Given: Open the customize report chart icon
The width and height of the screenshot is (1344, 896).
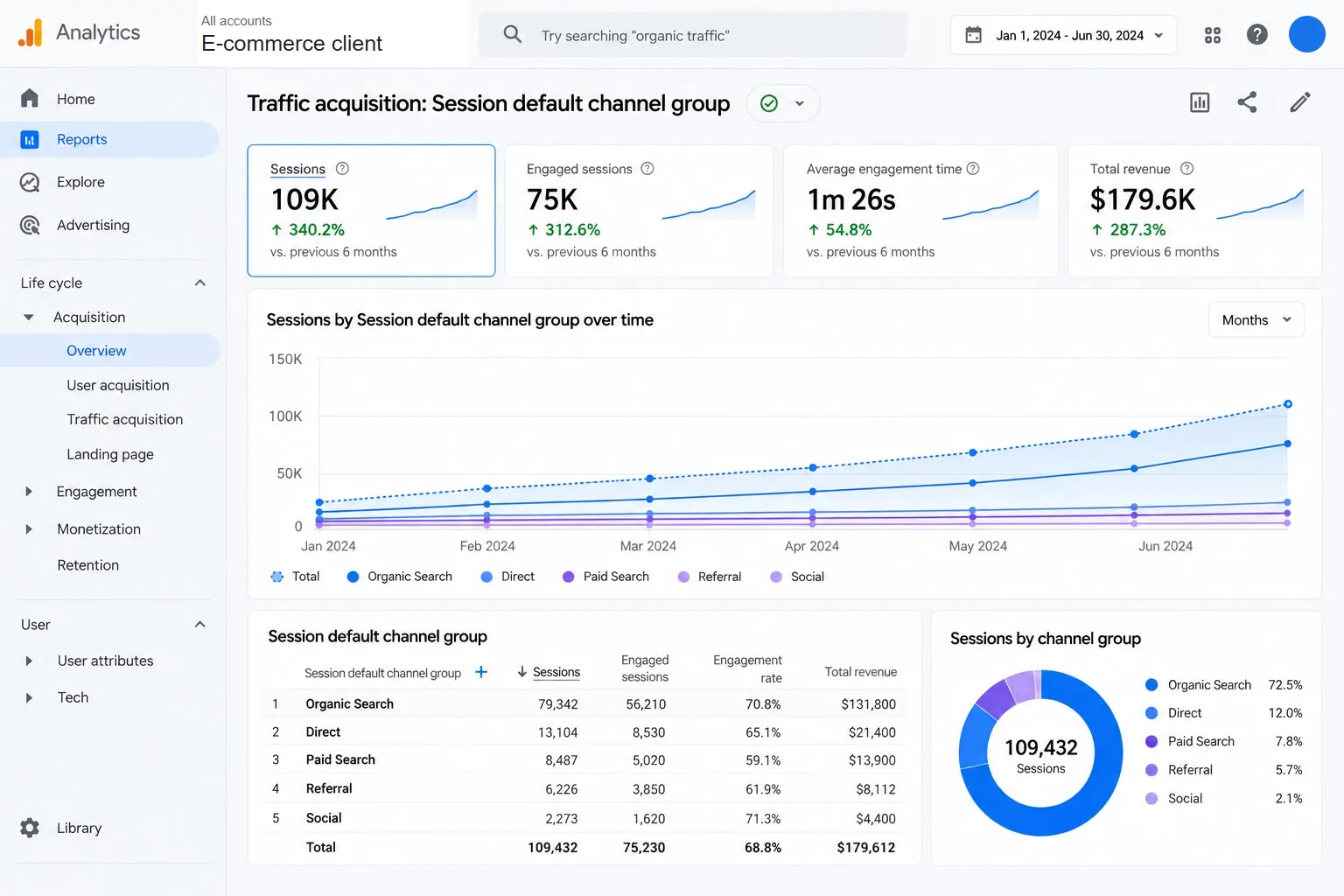Looking at the screenshot, I should tap(1200, 102).
